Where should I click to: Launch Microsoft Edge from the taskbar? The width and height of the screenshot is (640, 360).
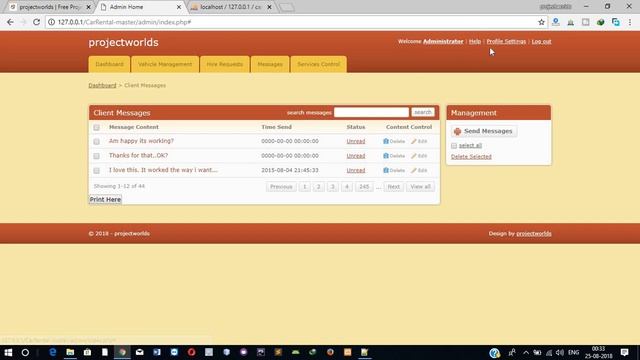click(x=53, y=352)
